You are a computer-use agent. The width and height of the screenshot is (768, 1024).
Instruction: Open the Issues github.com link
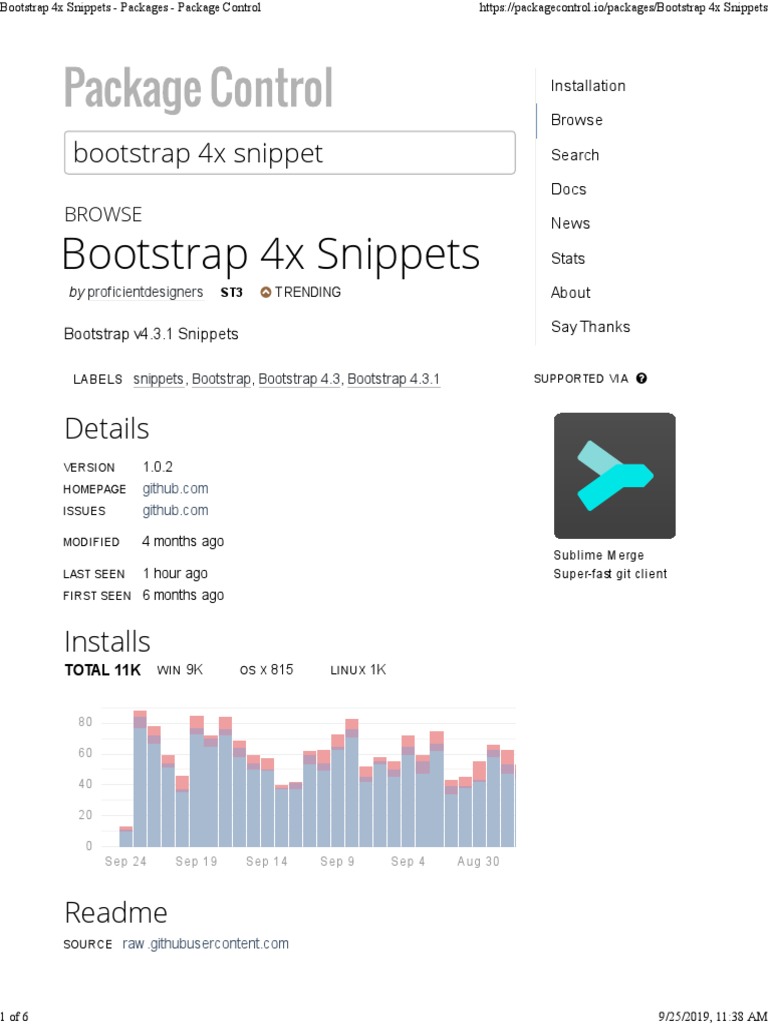pyautogui.click(x=175, y=511)
